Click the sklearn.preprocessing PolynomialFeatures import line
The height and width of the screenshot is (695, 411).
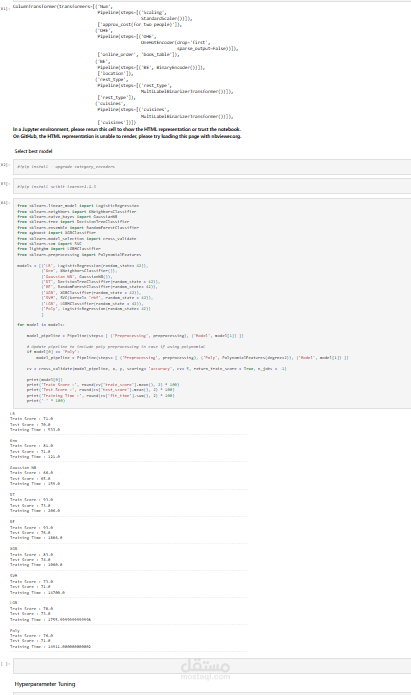[x=79, y=254]
